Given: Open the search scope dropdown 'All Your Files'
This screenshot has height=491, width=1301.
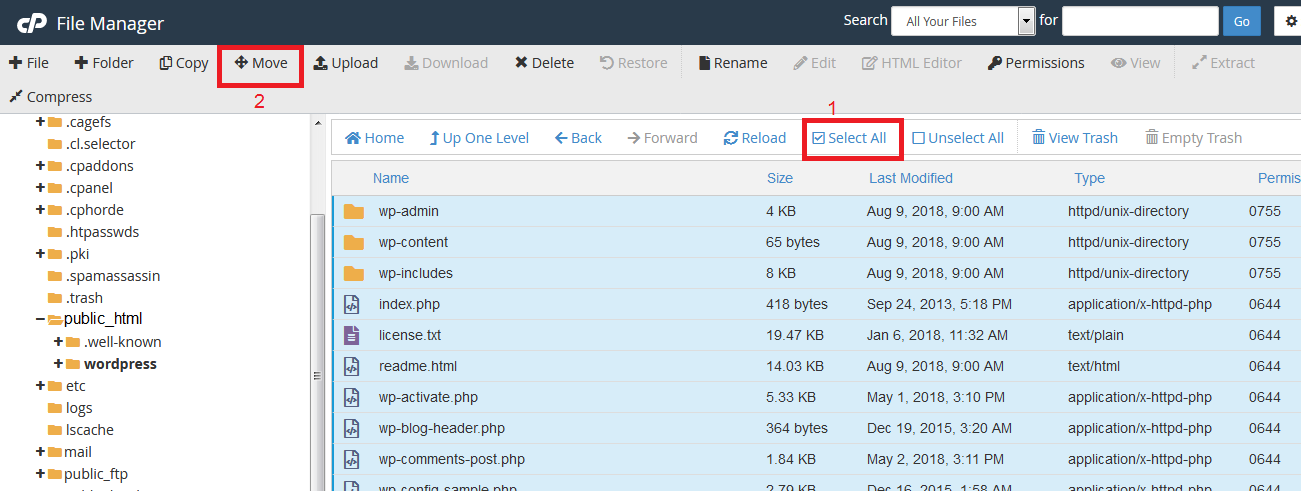Looking at the screenshot, I should pos(964,21).
